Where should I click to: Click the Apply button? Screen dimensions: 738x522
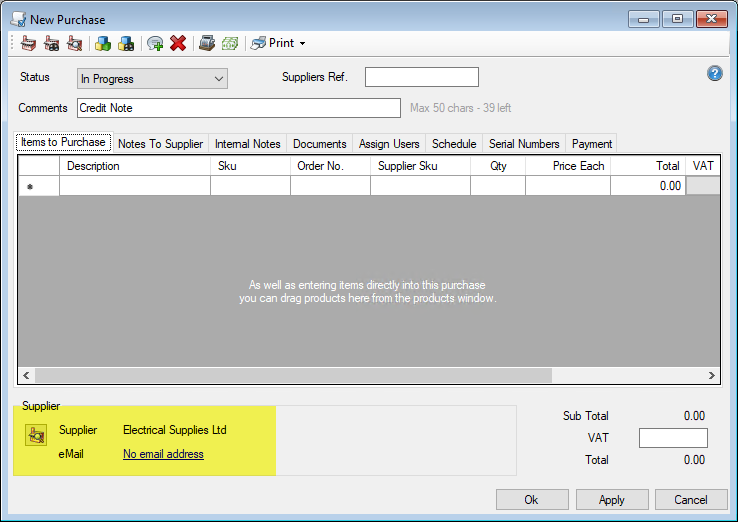tap(611, 499)
